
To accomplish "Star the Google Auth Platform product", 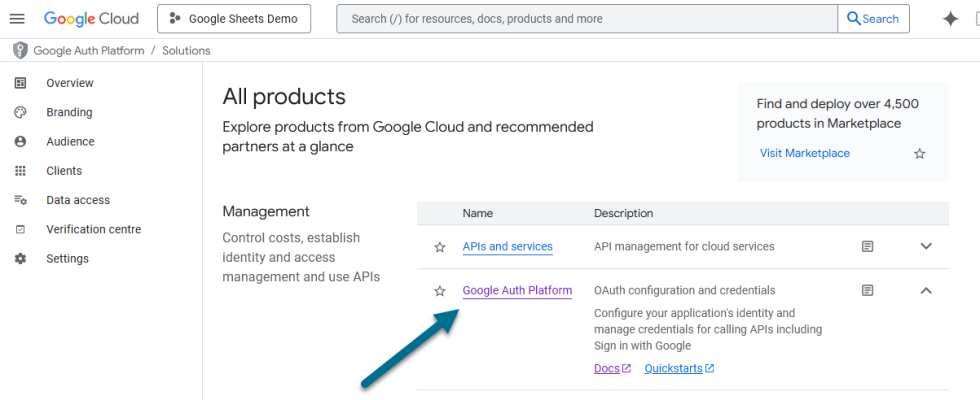I will tap(439, 291).
